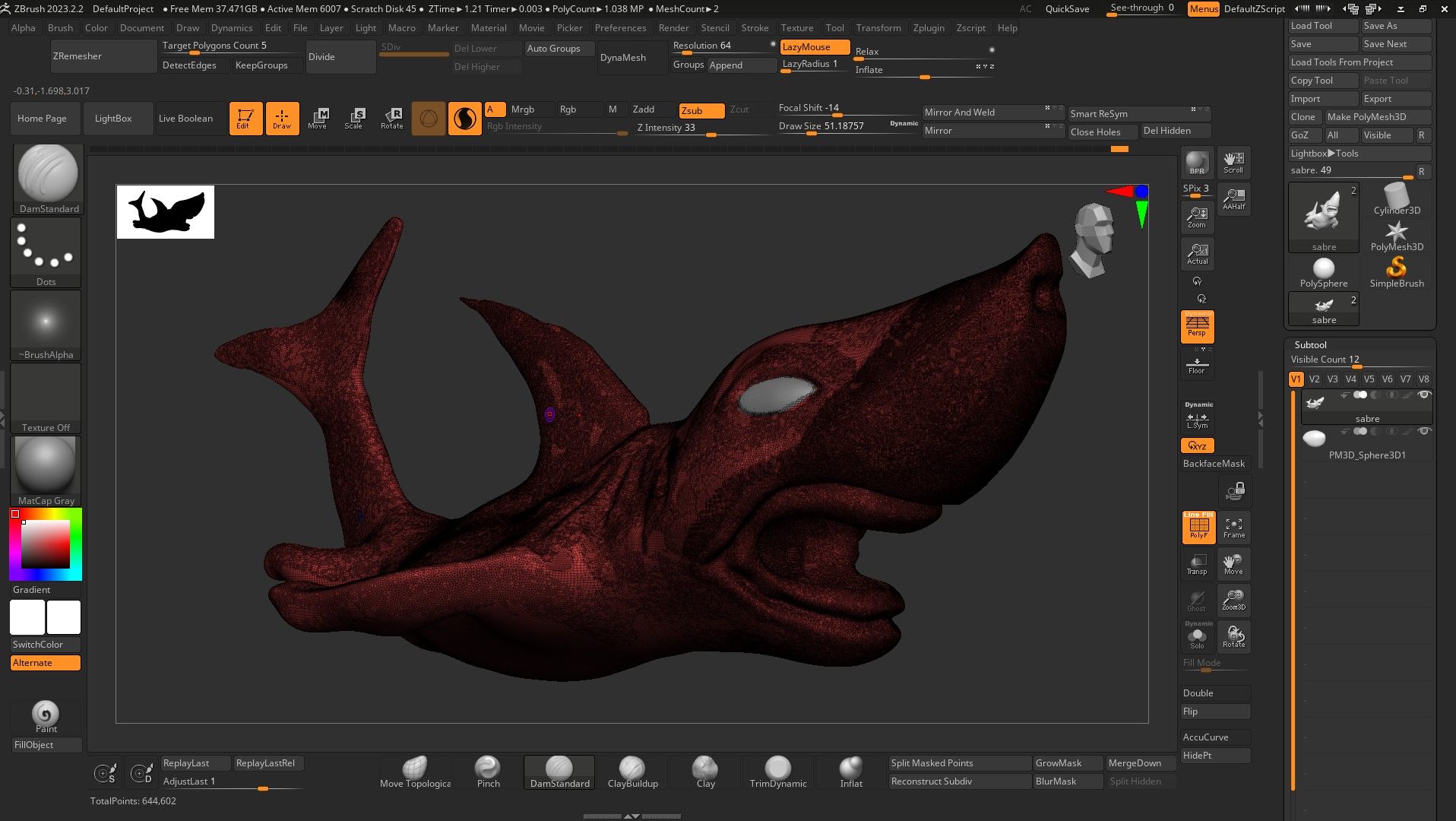Click the BPR render icon
Screen dimensions: 1456x821
(1197, 163)
